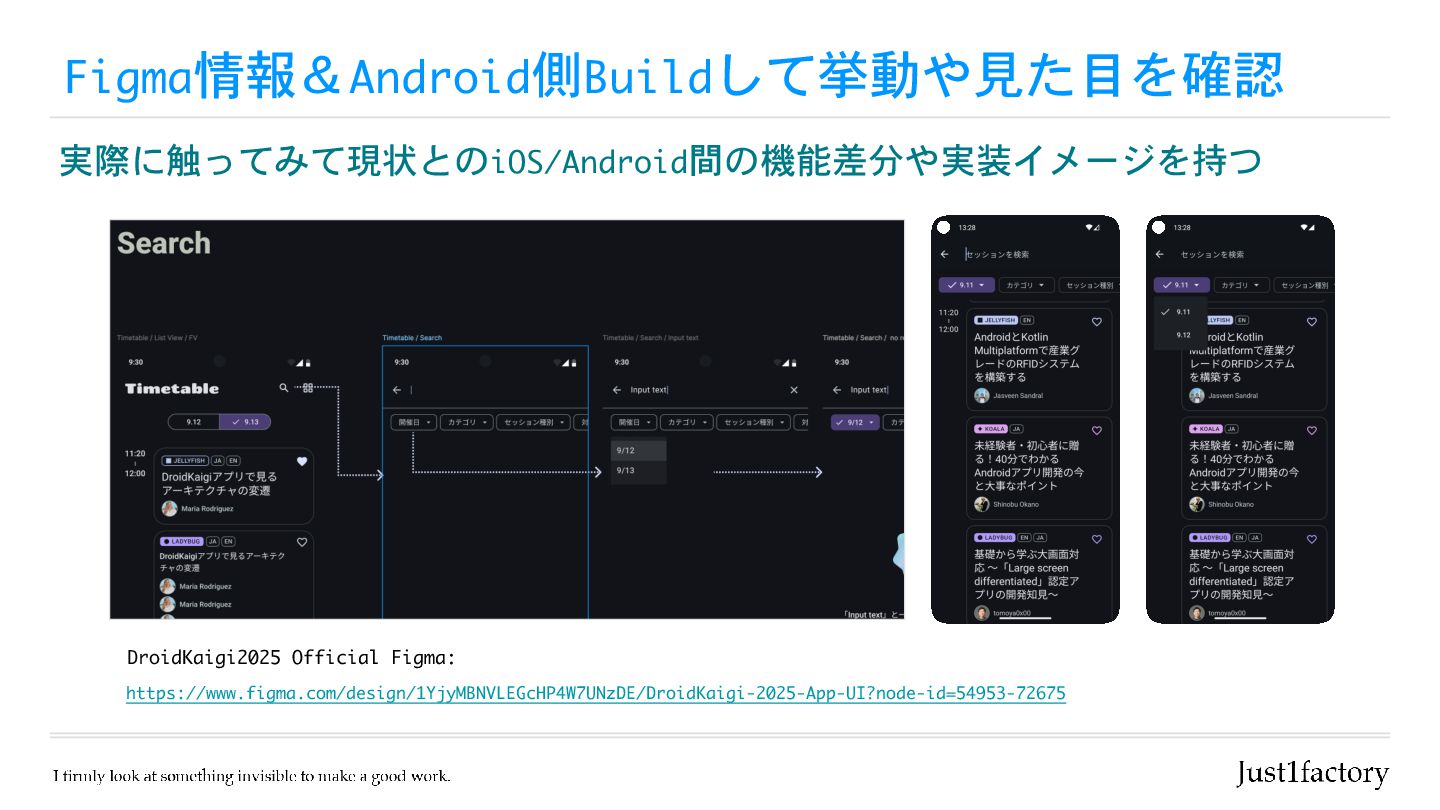Image resolution: width=1440 pixels, height=810 pixels.
Task: Open カテゴリ filter chip in right phone
Action: click(1241, 285)
